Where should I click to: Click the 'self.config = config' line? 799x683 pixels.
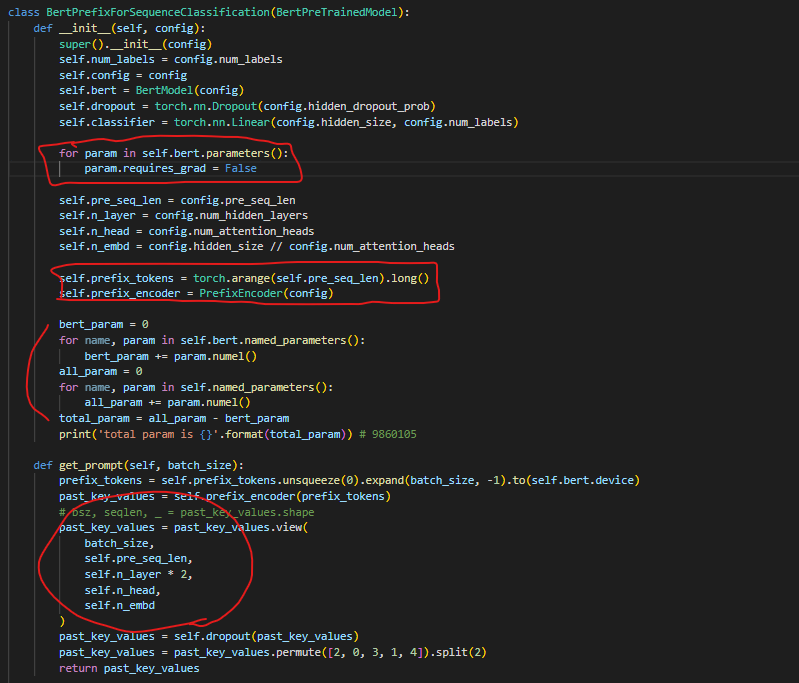(x=123, y=75)
